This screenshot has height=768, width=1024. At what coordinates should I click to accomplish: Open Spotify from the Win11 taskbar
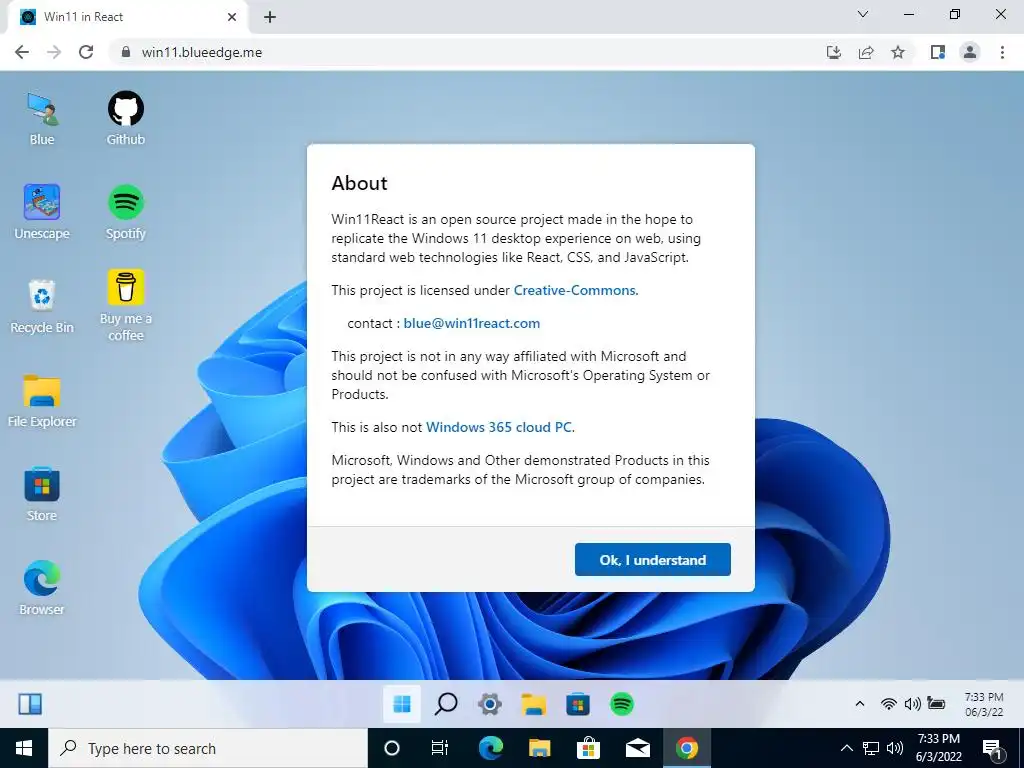[x=622, y=704]
